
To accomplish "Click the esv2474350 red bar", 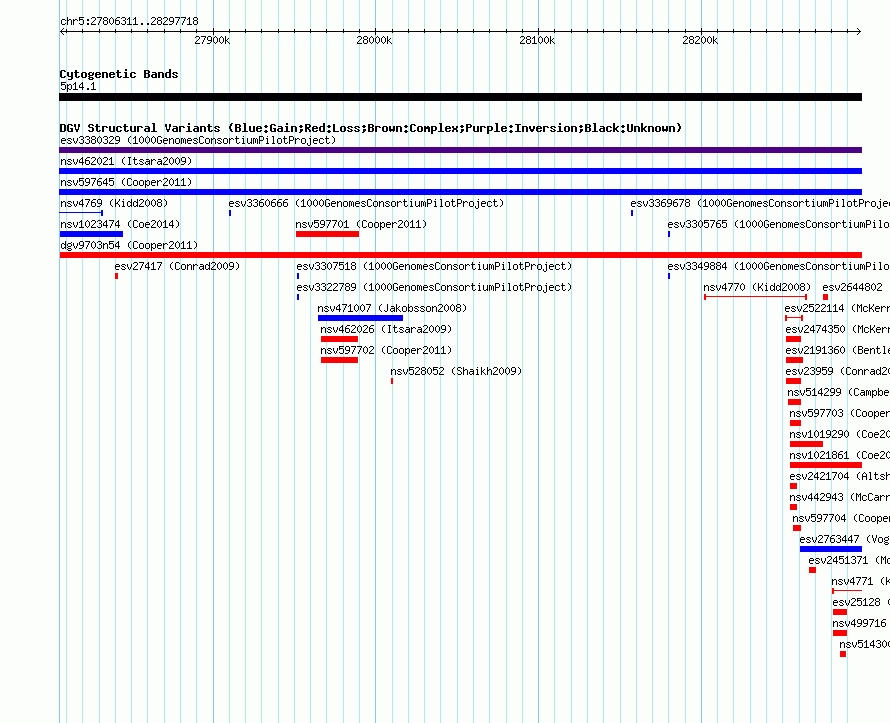I will [794, 339].
